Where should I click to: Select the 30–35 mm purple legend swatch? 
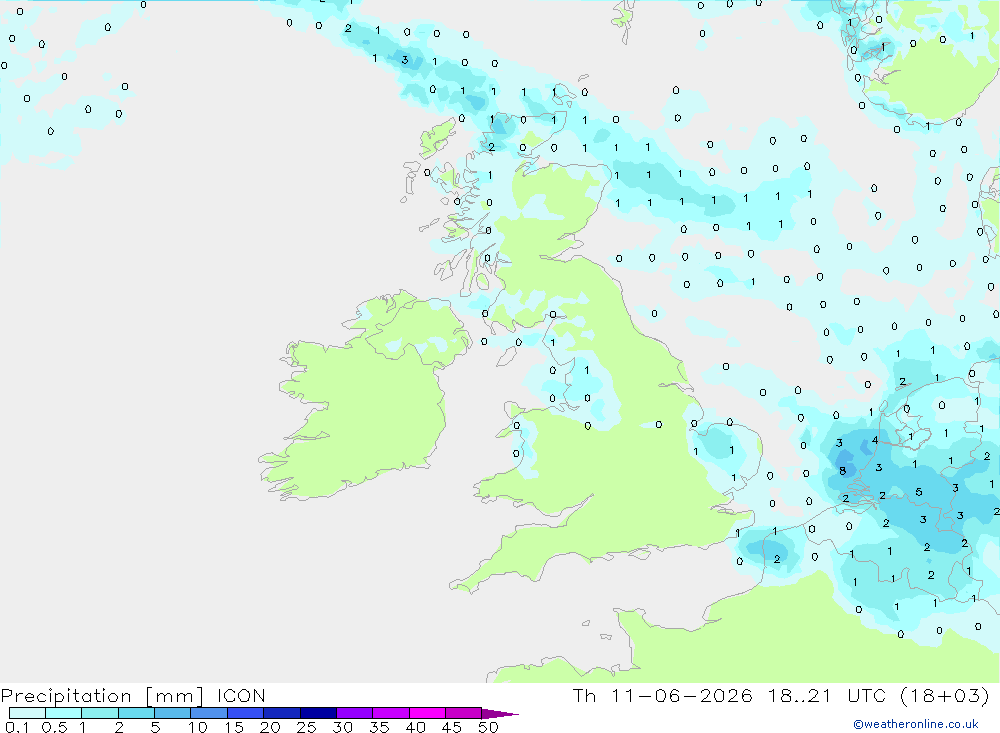coord(355,713)
